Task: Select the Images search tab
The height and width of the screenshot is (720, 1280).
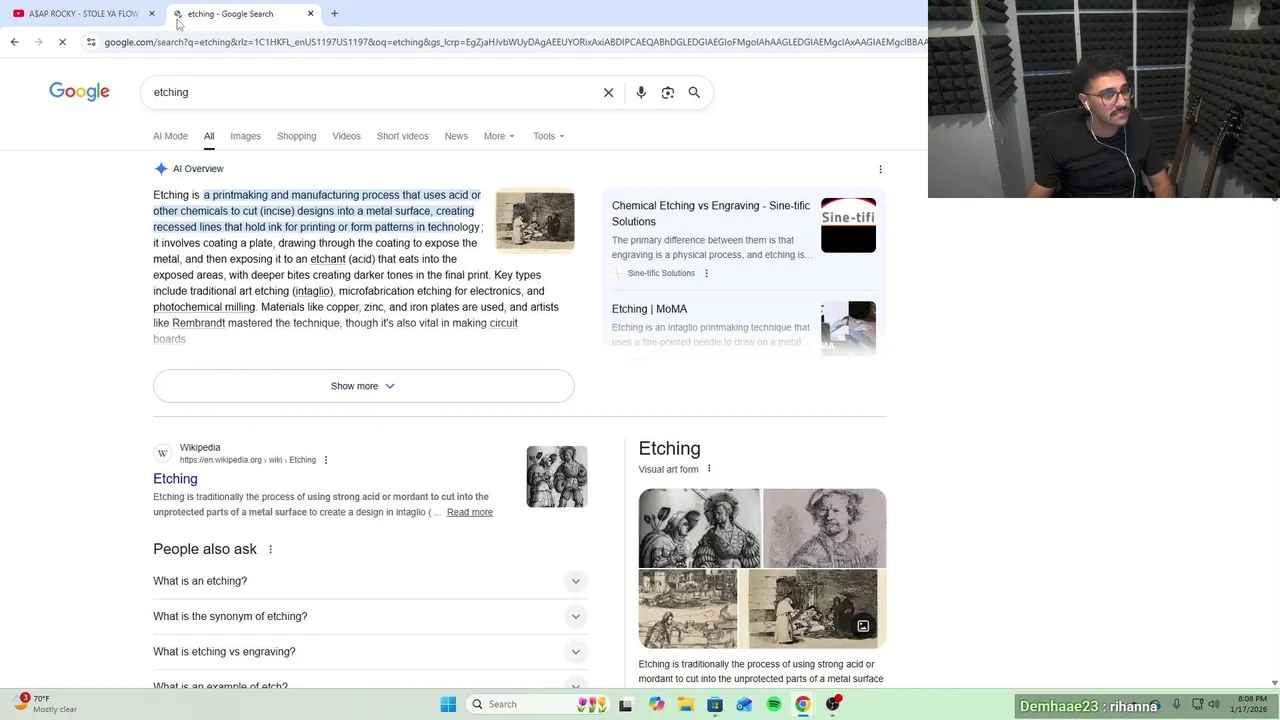Action: click(245, 136)
